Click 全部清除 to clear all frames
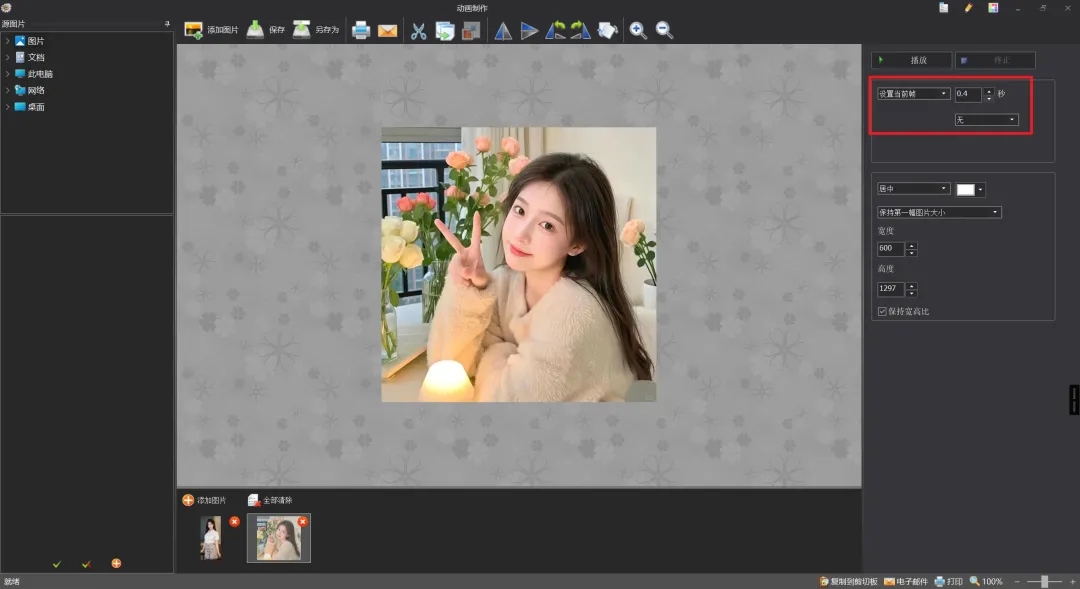 tap(270, 500)
